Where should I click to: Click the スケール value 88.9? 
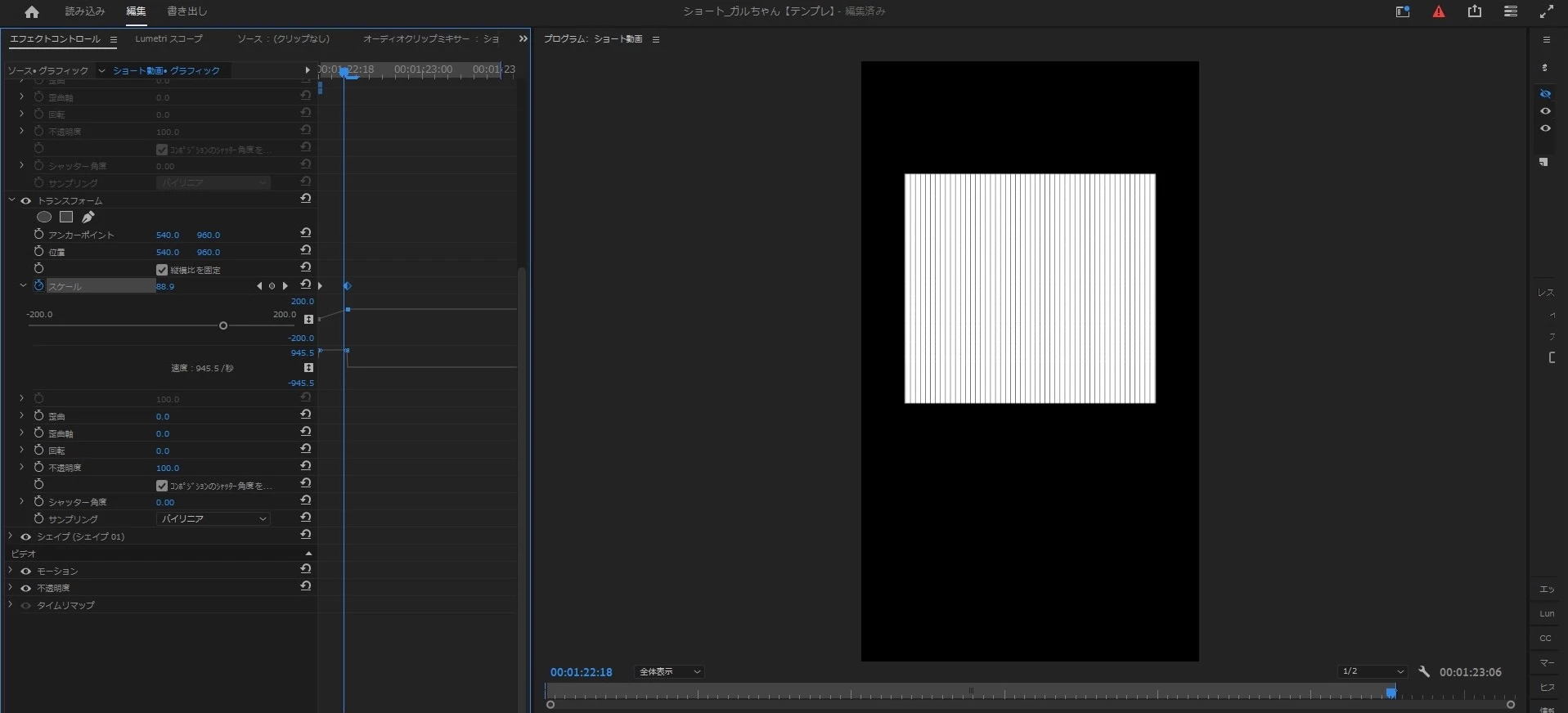point(165,286)
